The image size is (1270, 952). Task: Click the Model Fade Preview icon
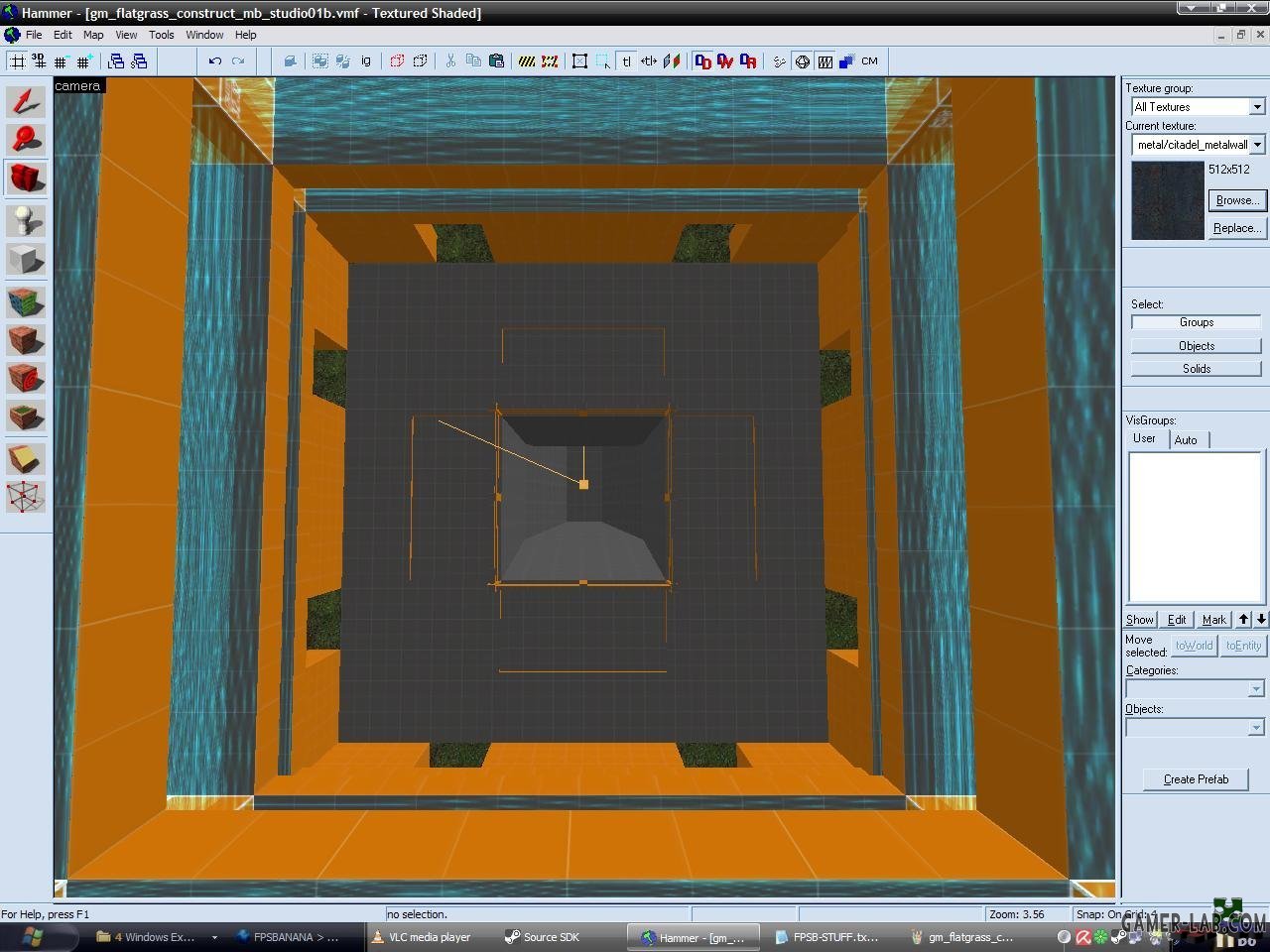pyautogui.click(x=825, y=61)
